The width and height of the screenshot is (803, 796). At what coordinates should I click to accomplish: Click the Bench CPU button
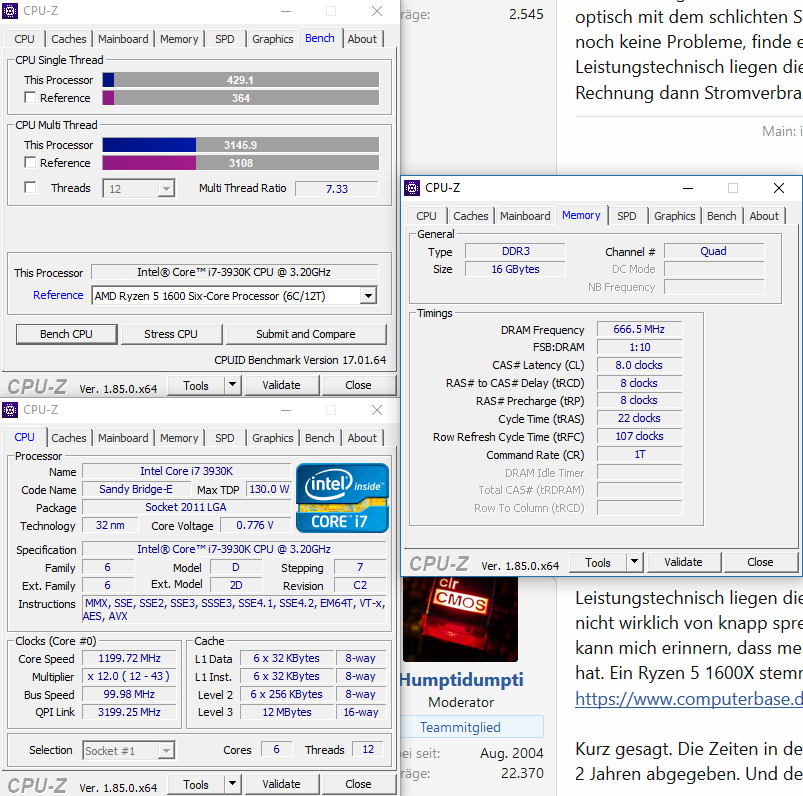pyautogui.click(x=67, y=334)
